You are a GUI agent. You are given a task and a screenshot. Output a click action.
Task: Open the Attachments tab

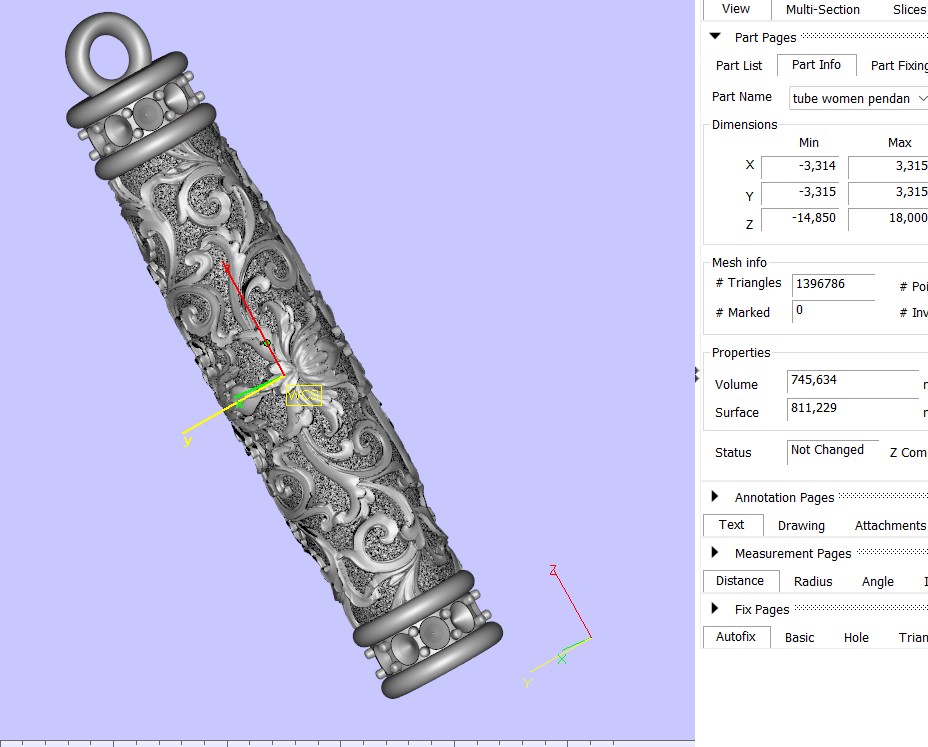click(x=890, y=526)
